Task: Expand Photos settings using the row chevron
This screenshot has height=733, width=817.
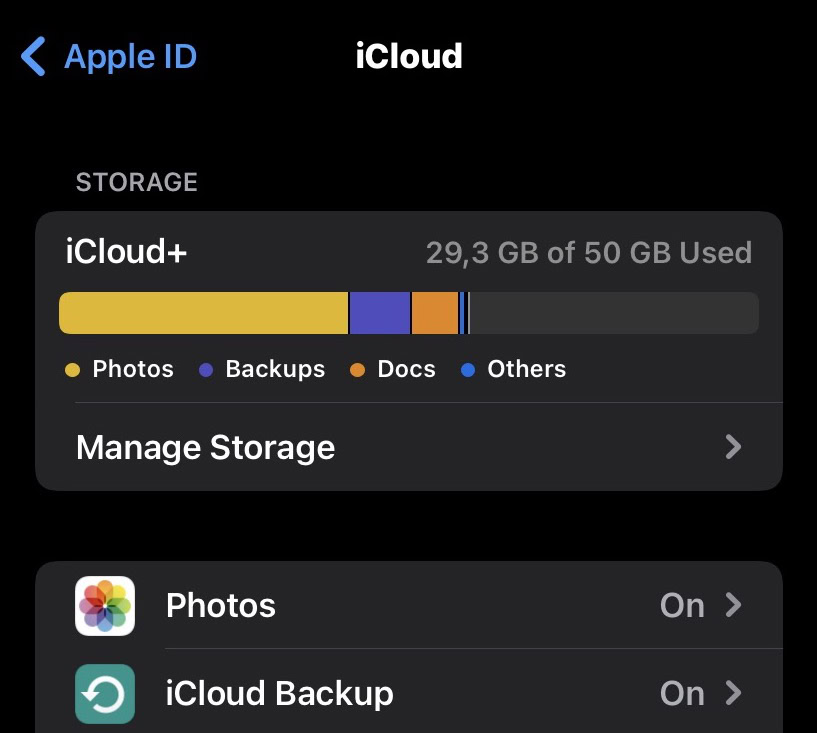Action: pos(734,606)
